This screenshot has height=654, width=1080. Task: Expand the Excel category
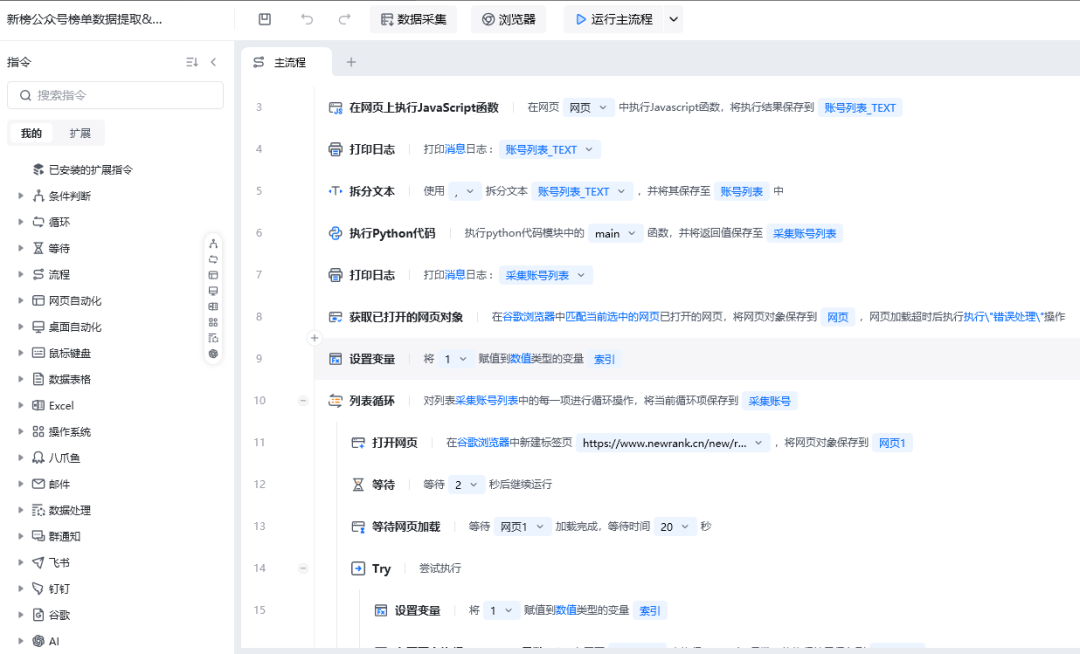coord(21,405)
